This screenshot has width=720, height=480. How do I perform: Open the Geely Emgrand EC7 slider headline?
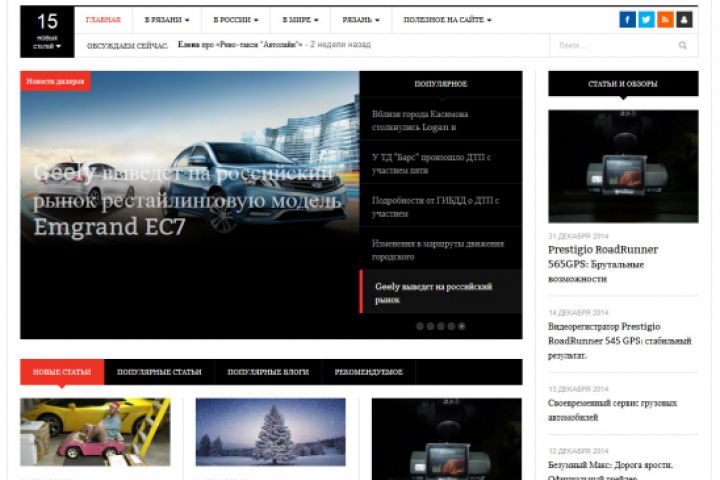[x=187, y=200]
